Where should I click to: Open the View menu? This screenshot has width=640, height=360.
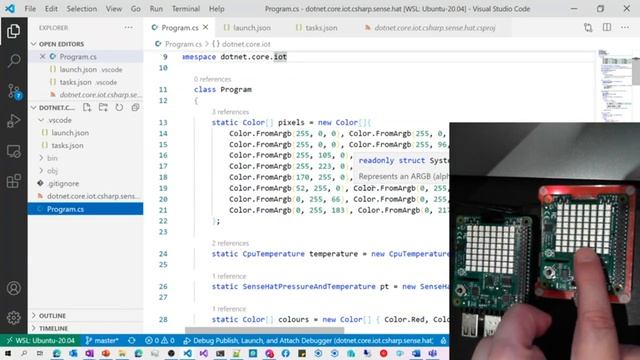click(x=113, y=9)
